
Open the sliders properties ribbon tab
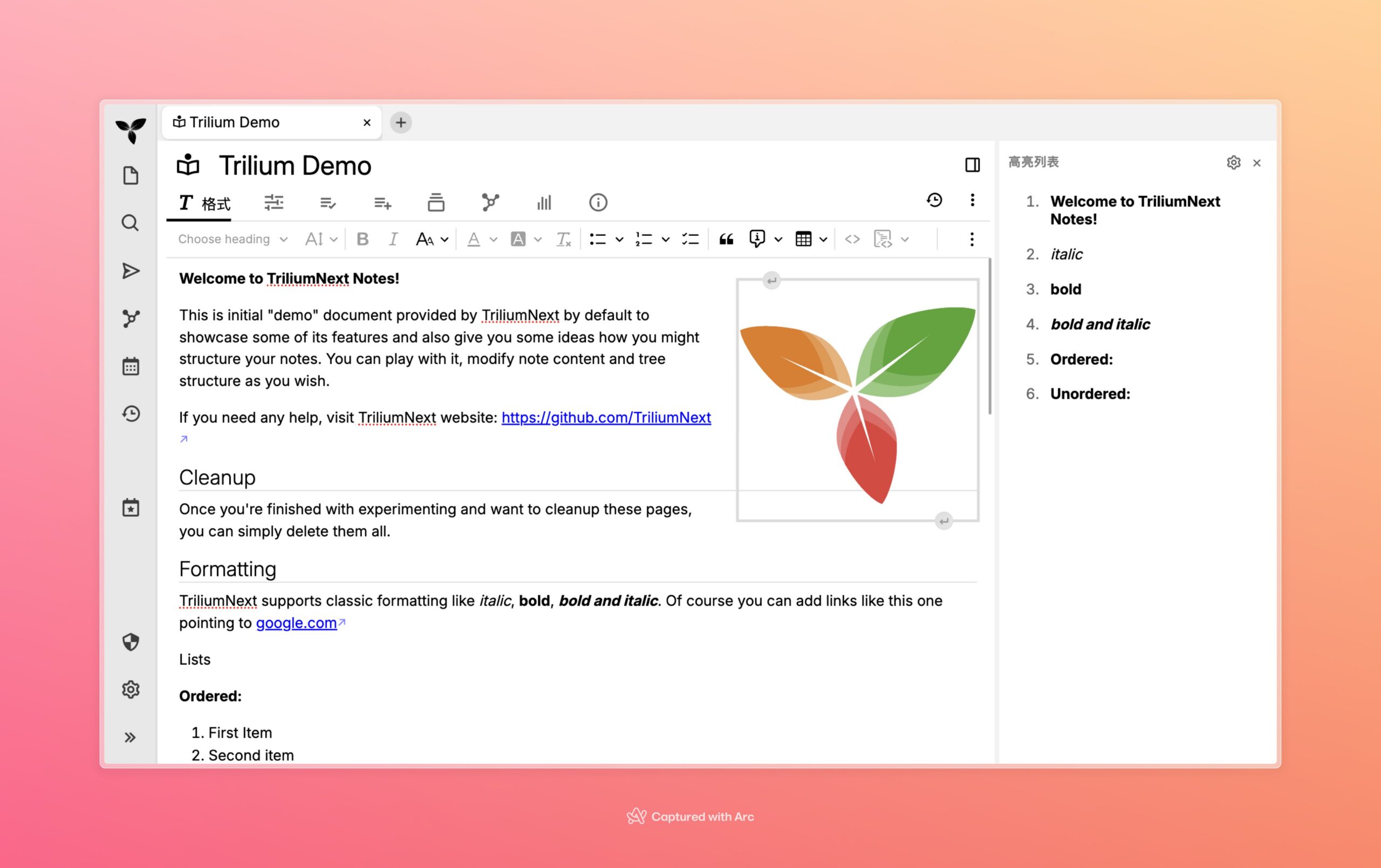click(x=274, y=202)
